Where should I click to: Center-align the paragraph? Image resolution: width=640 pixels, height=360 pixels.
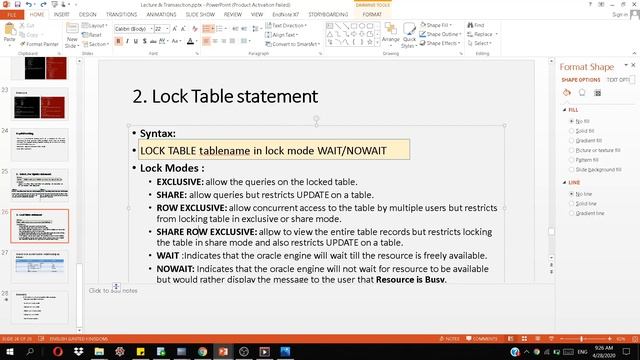215,41
